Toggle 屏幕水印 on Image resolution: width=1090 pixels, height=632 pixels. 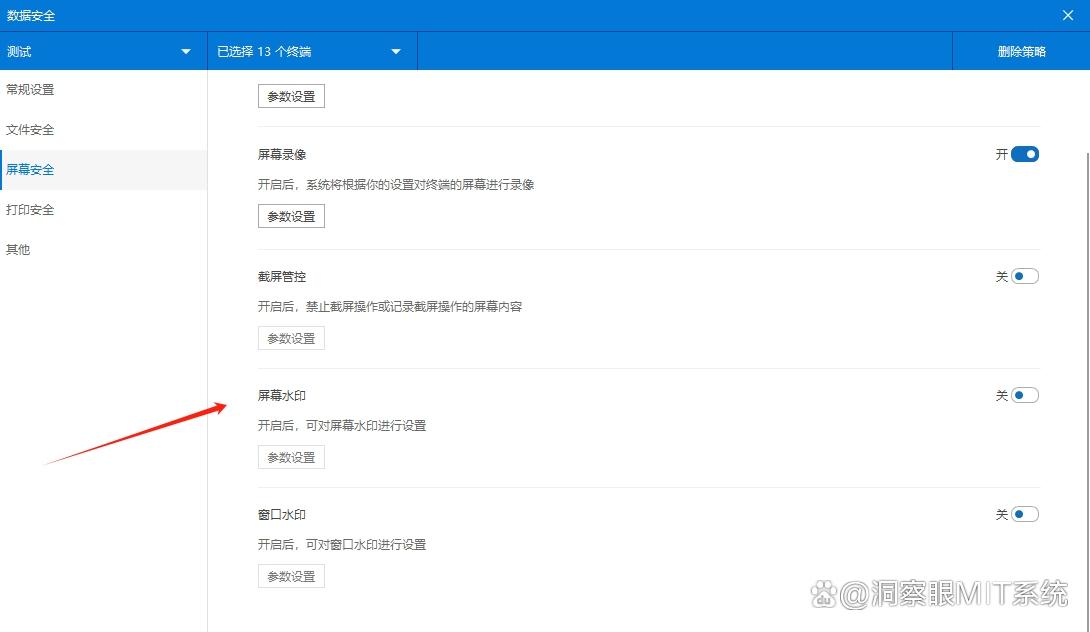(1025, 396)
